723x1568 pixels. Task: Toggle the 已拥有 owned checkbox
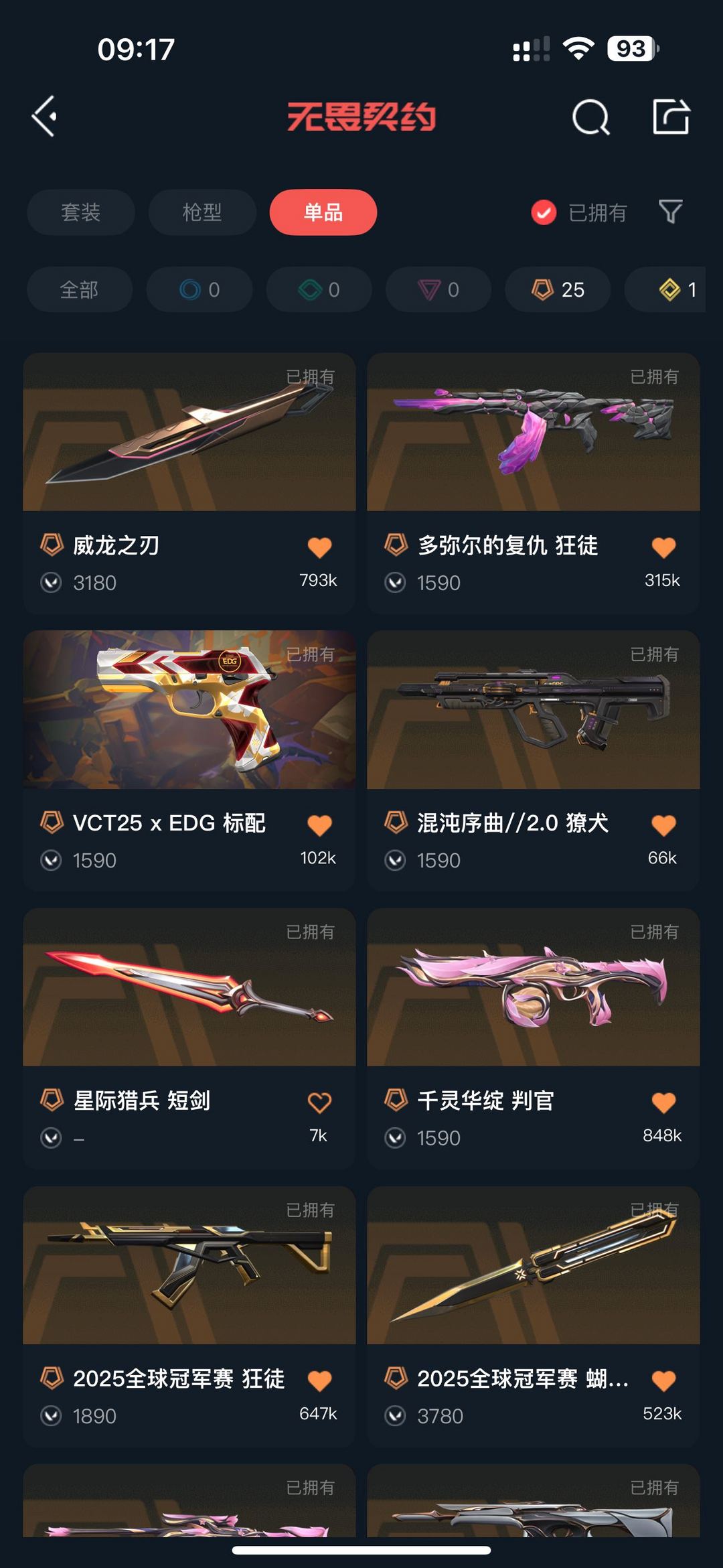[x=544, y=212]
